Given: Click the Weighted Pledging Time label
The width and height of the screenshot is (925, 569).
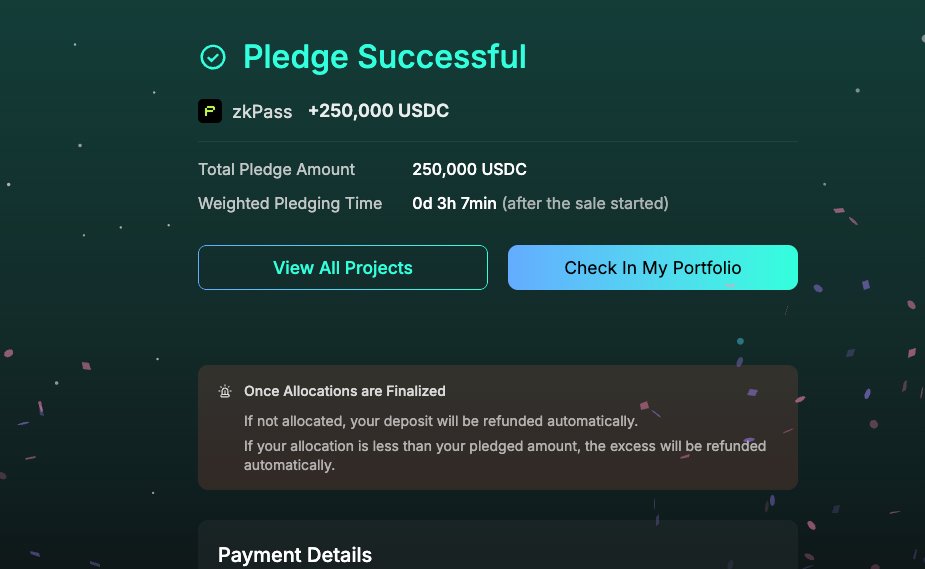Looking at the screenshot, I should pos(290,204).
